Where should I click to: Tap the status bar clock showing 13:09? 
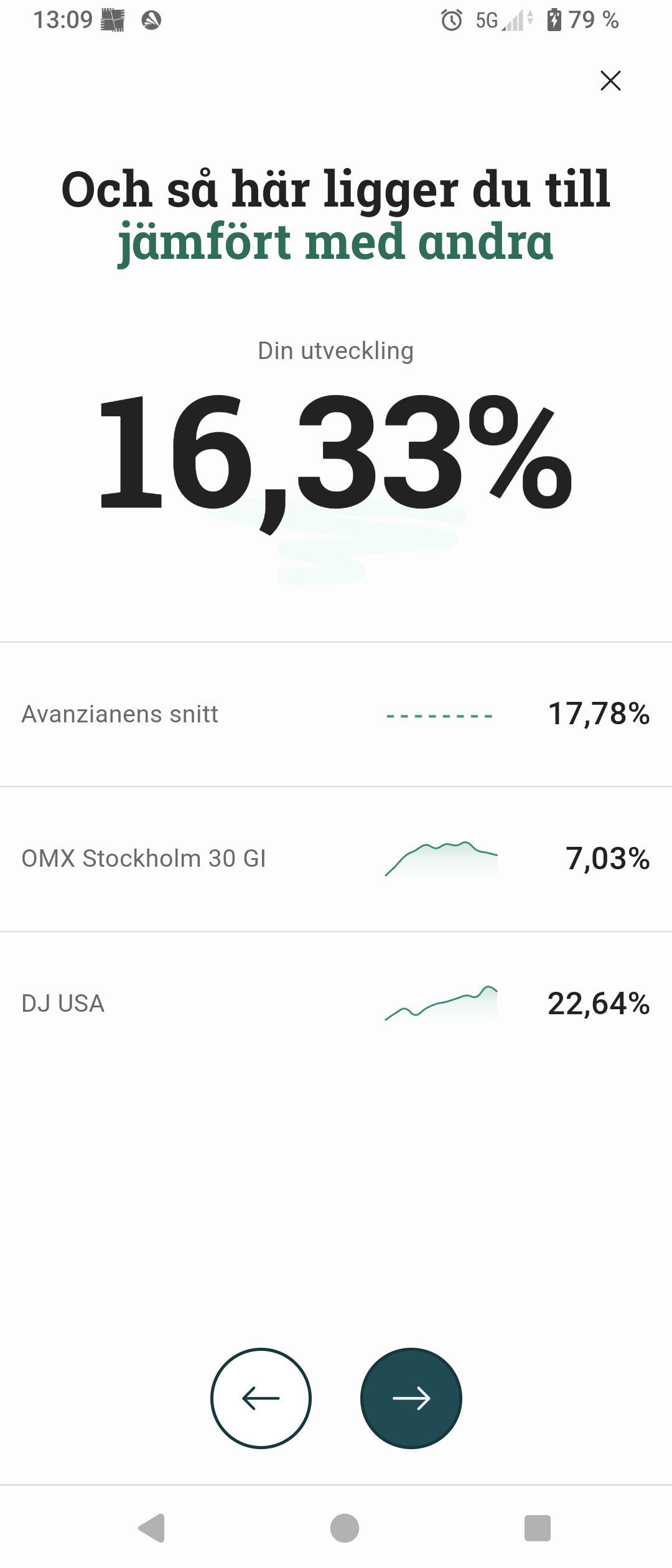coord(63,21)
